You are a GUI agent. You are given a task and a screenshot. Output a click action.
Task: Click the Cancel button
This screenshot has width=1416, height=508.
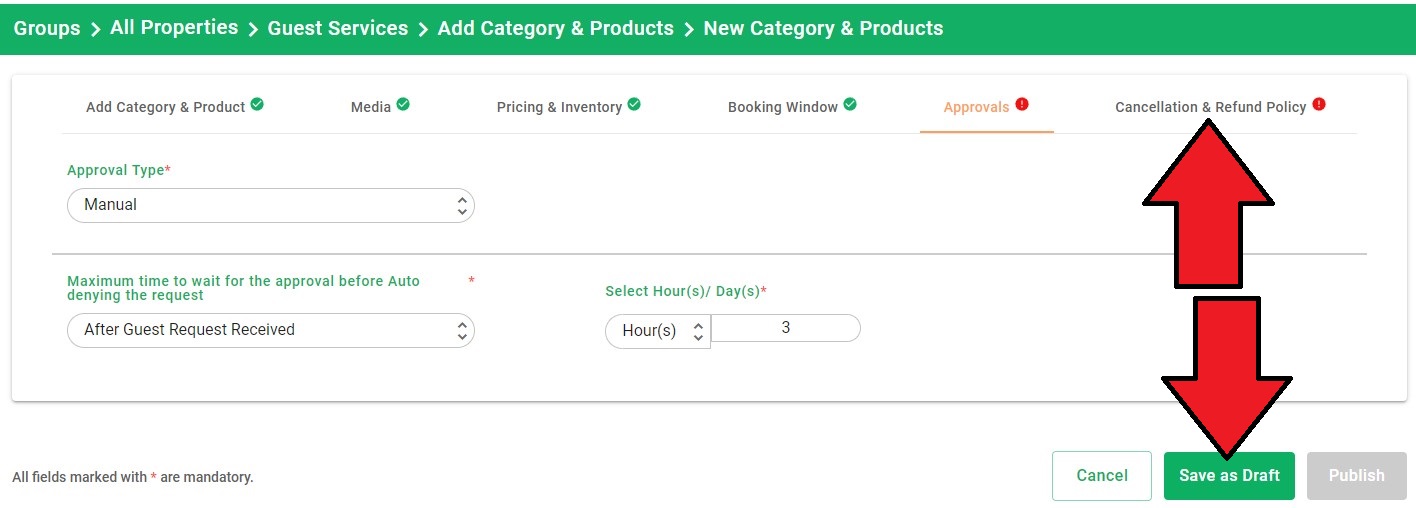tap(1102, 476)
